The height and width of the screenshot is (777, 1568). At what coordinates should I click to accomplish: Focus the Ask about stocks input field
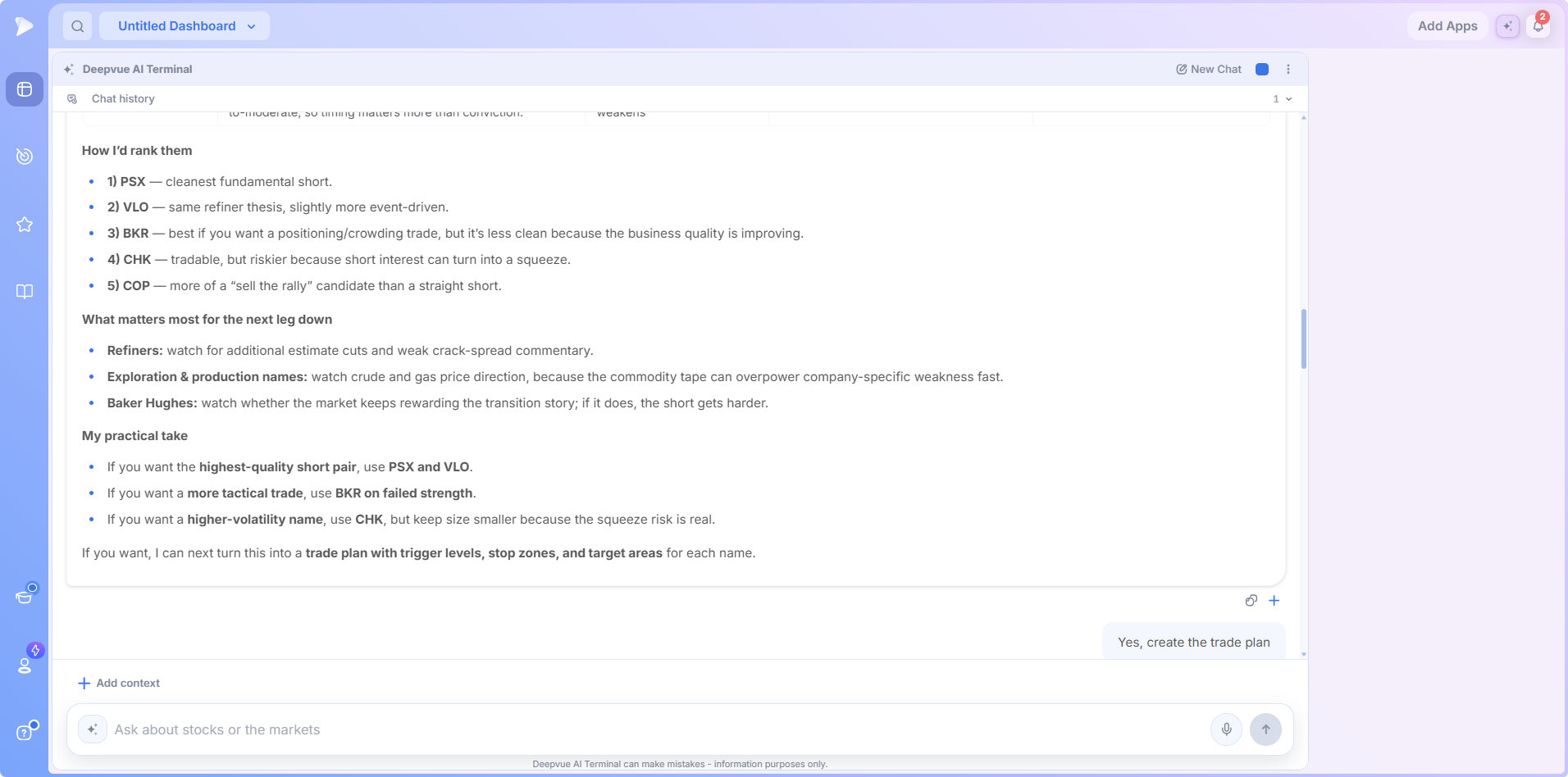pos(656,729)
